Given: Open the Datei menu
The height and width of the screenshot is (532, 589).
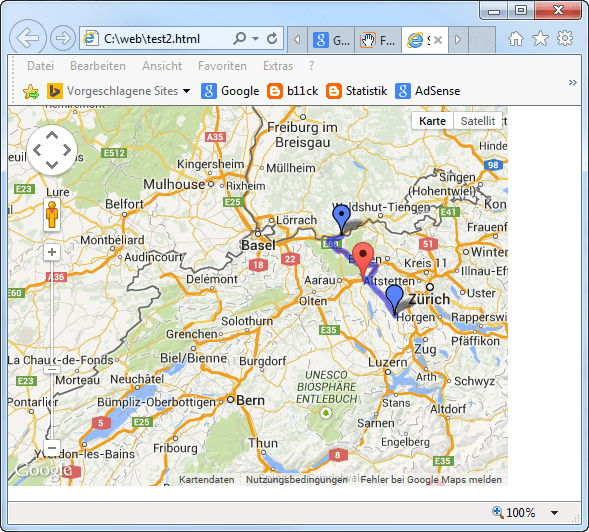Looking at the screenshot, I should coord(41,66).
